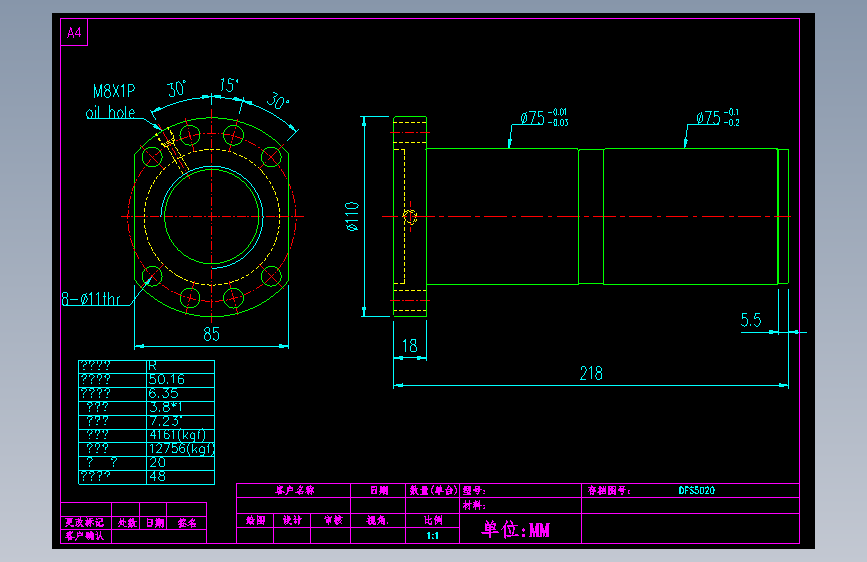Select the 更改标记 revision cell
The height and width of the screenshot is (562, 867).
pos(84,523)
